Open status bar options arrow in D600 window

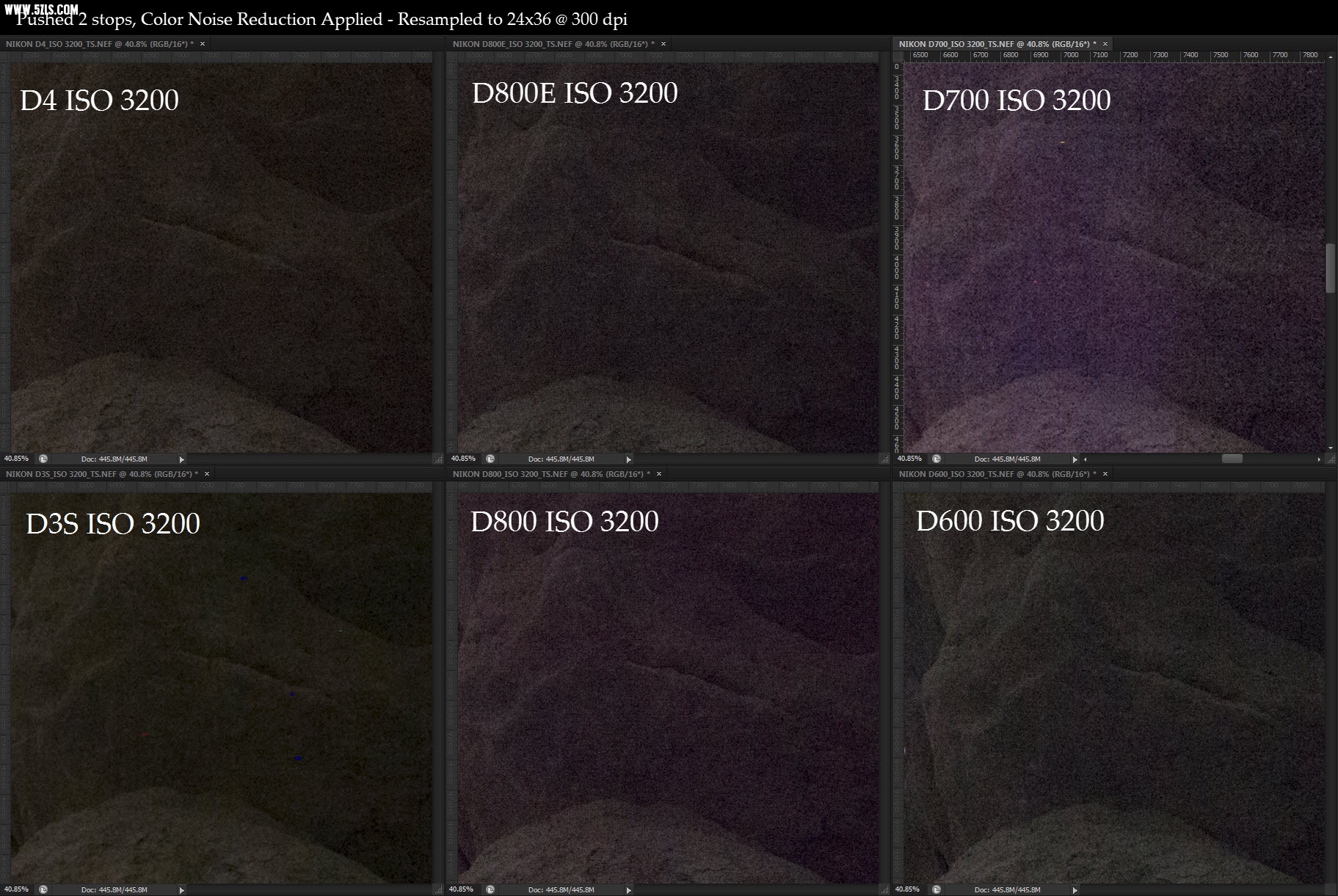(1075, 890)
